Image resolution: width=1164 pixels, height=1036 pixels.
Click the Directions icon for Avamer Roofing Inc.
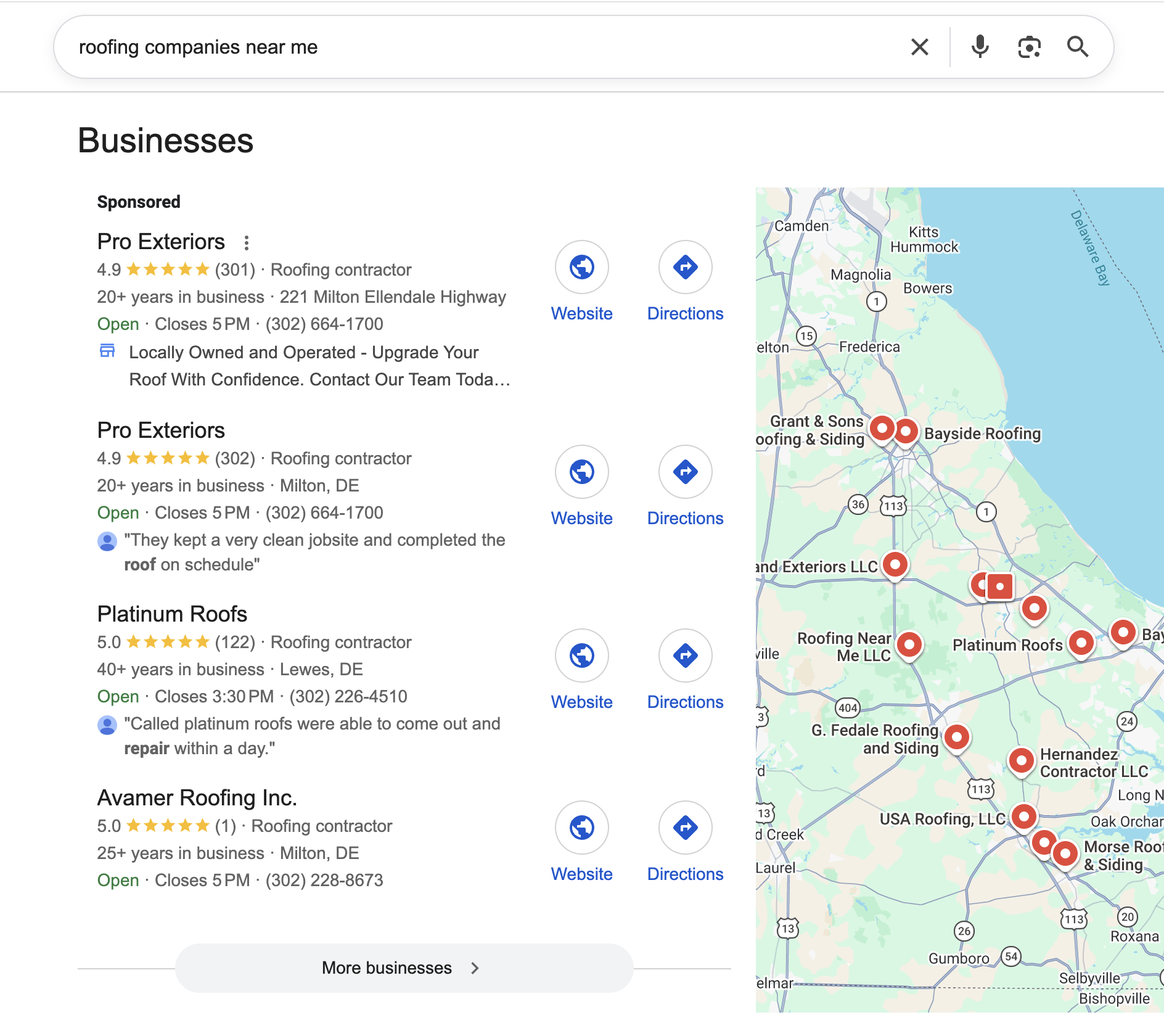686,828
